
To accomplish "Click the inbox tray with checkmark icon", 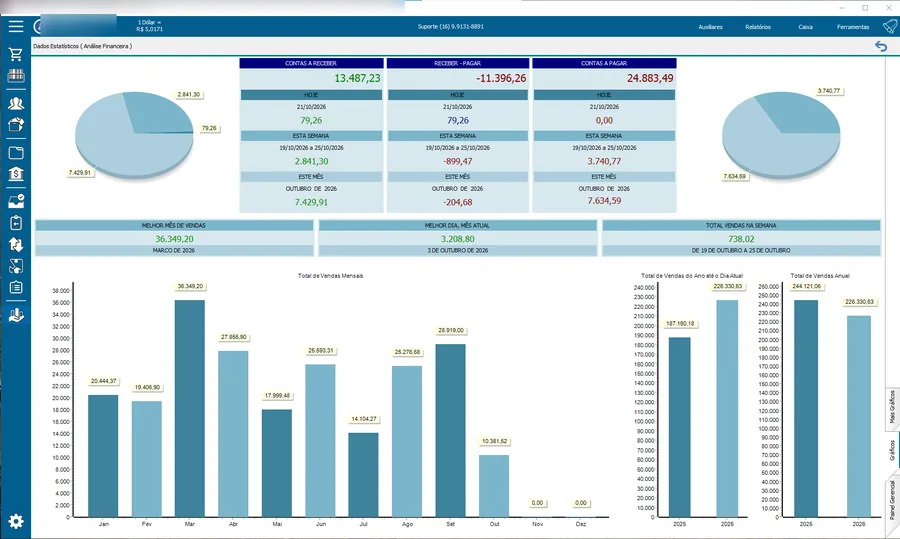I will point(15,201).
